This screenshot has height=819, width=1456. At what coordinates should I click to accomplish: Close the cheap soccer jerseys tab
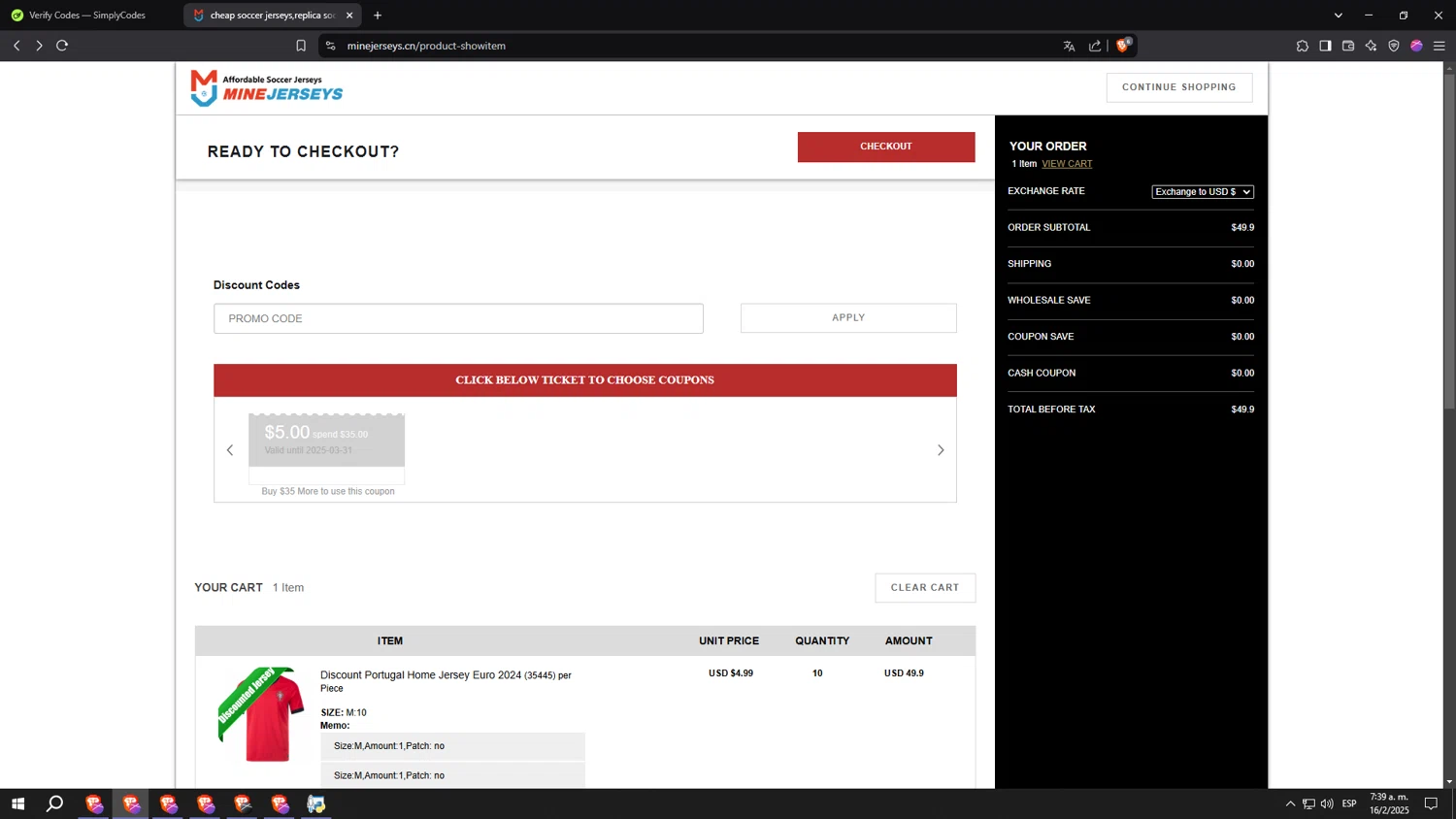pos(349,16)
